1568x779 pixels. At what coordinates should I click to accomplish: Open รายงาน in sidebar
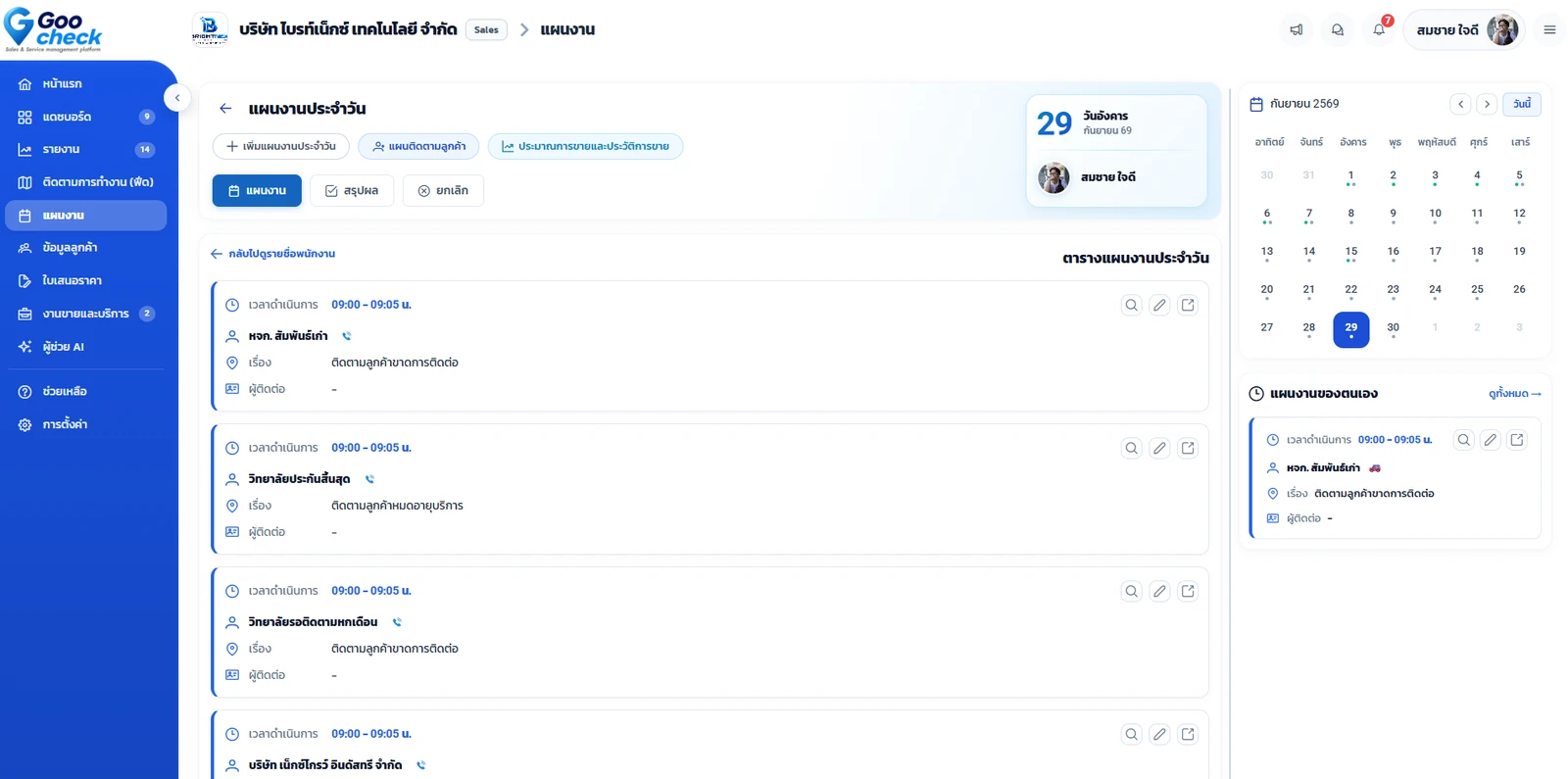[x=86, y=150]
